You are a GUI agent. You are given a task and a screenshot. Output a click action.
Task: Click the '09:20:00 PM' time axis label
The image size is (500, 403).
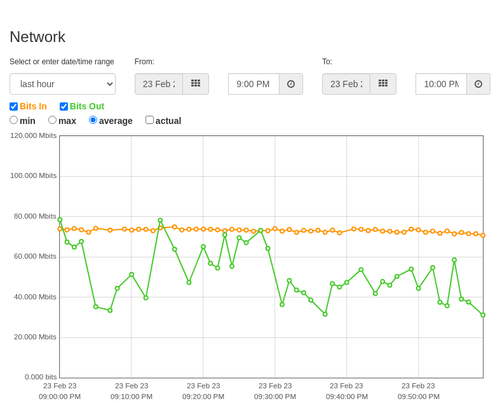coord(203,397)
